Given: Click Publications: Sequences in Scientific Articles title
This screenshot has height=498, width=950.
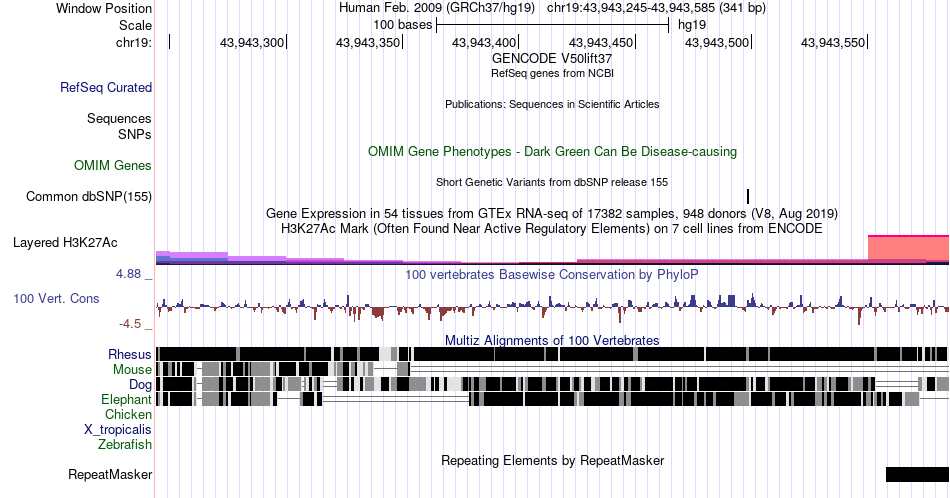Looking at the screenshot, I should pyautogui.click(x=552, y=104).
